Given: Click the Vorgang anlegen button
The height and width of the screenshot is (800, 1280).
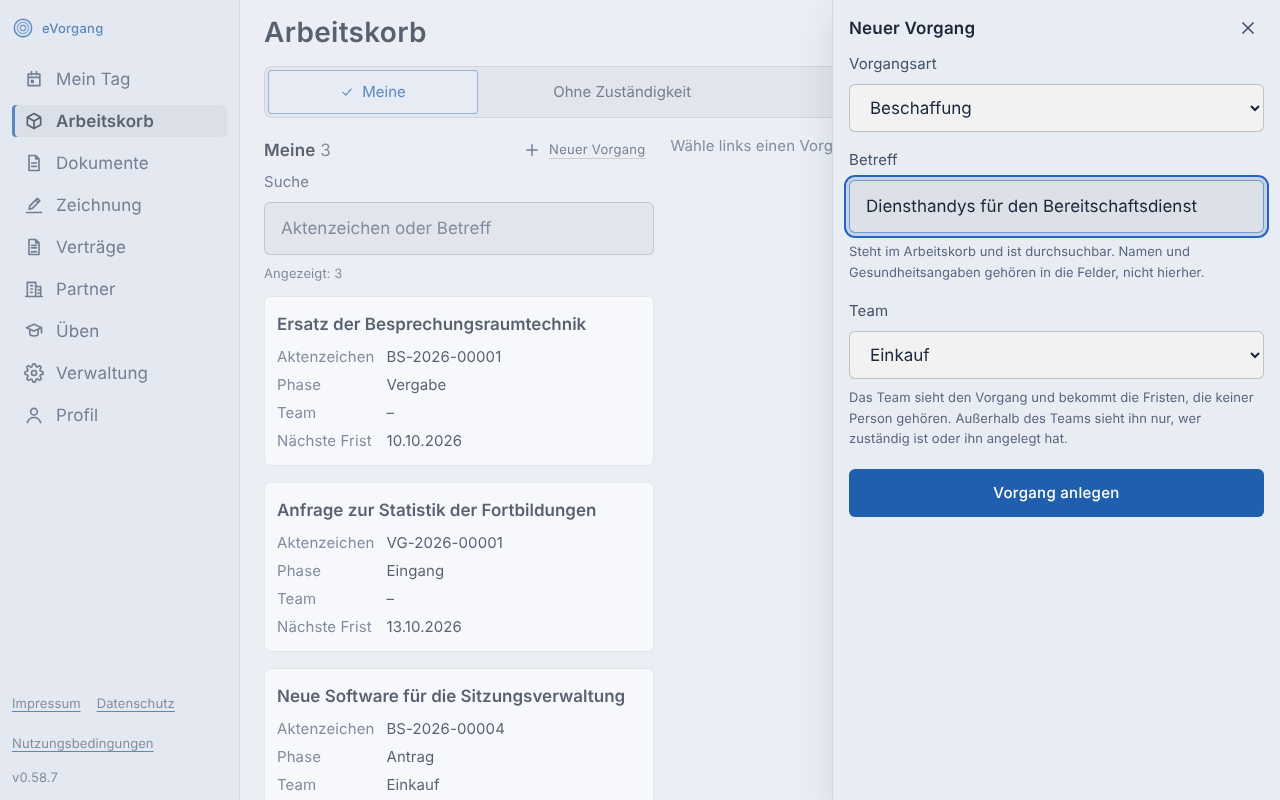Looking at the screenshot, I should 1056,493.
